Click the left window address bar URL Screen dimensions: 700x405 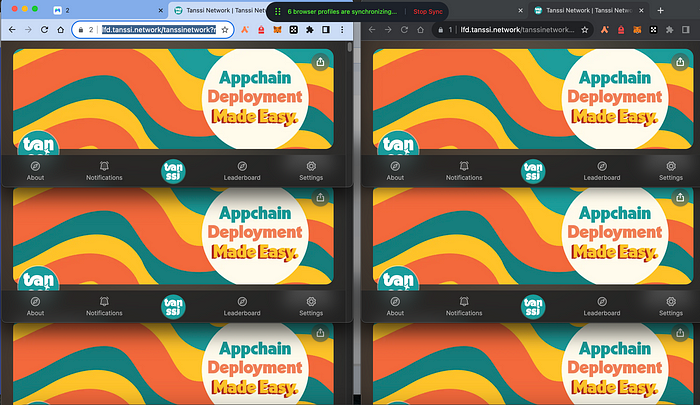tap(159, 30)
